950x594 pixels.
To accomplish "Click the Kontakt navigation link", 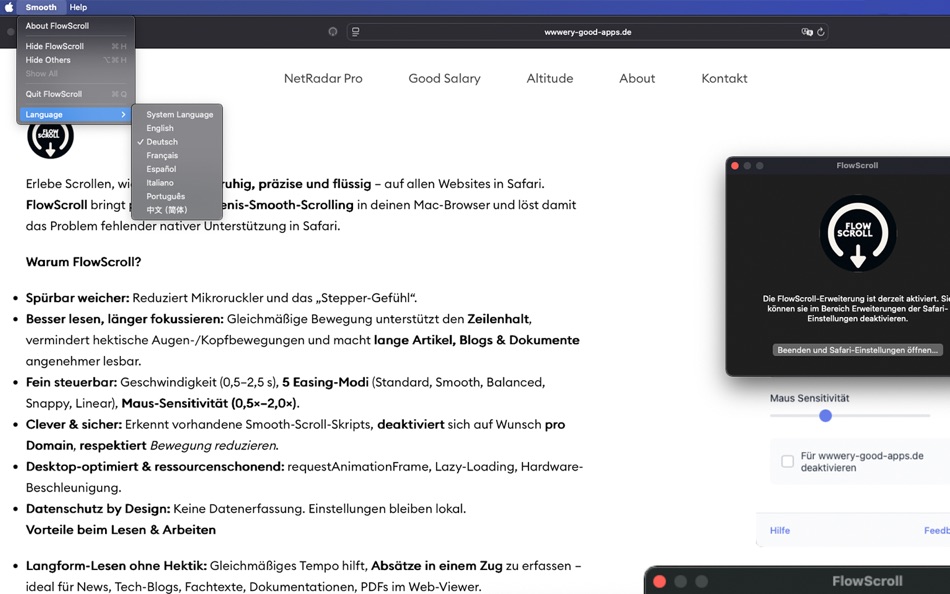I will 724,78.
